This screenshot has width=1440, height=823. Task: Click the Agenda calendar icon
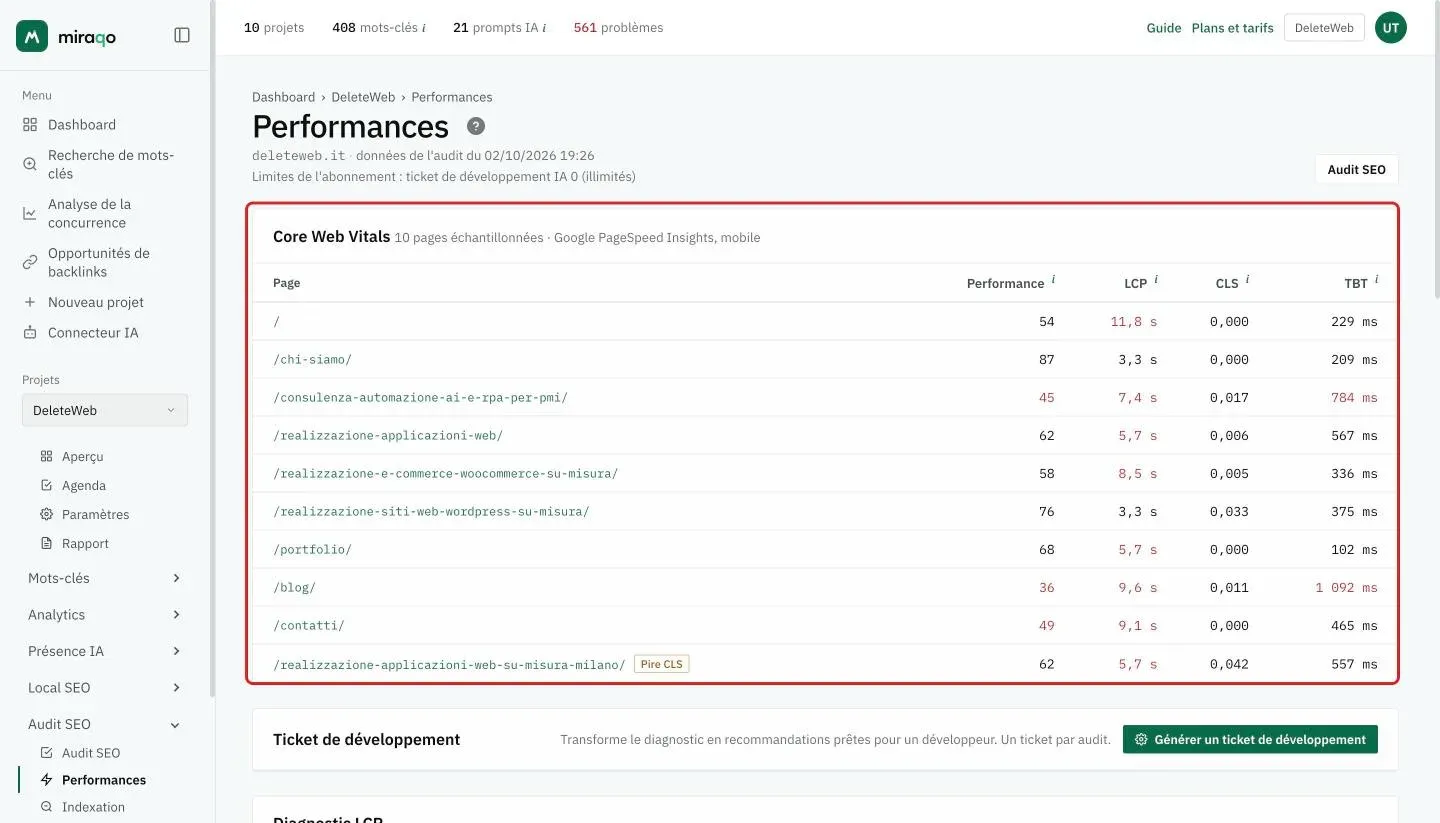(x=46, y=486)
